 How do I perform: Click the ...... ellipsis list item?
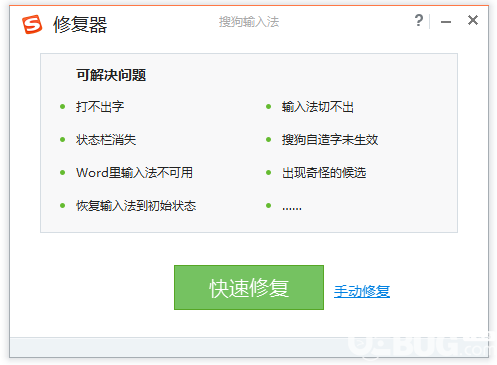tap(292, 208)
